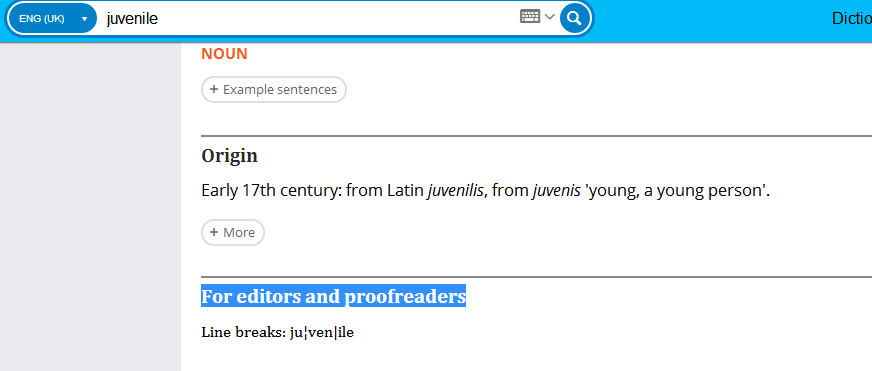Screen dimensions: 872x371
Task: Show more origin details with More button
Action: tap(232, 233)
